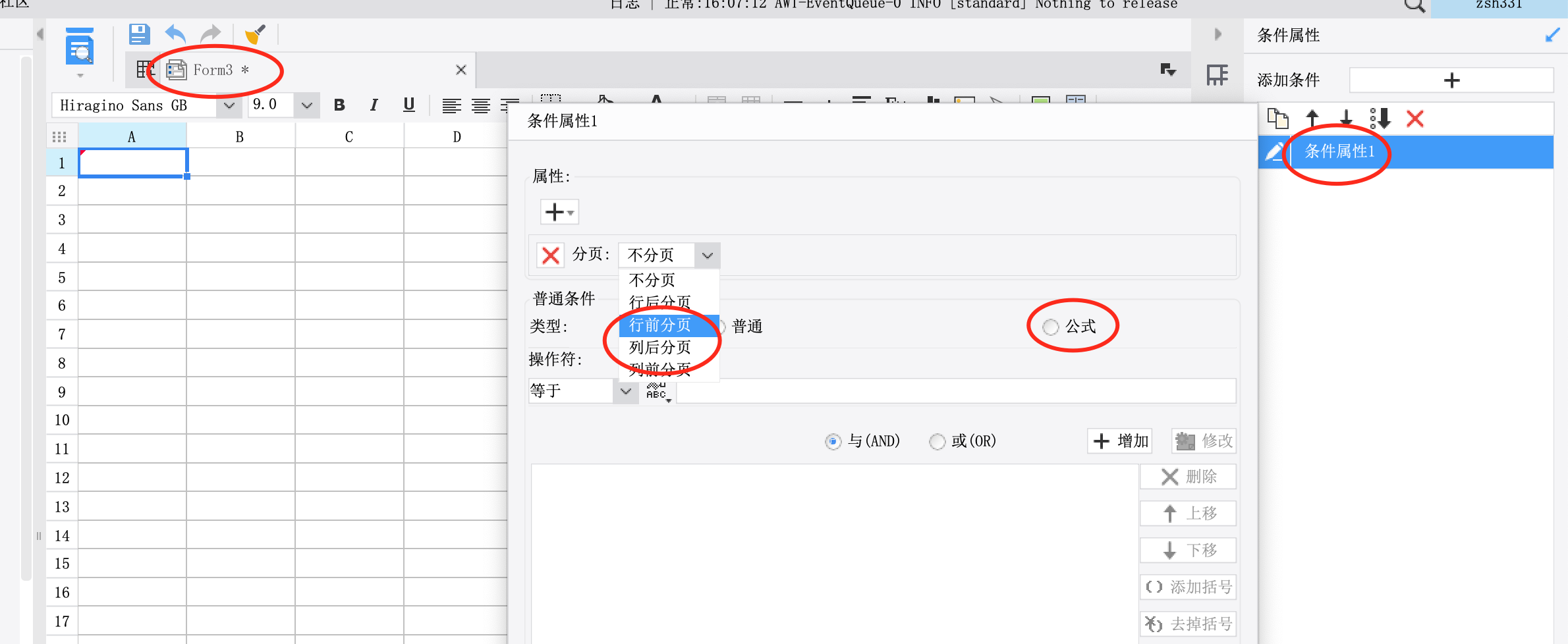The image size is (1568, 644).
Task: Select all cells via the grid corner
Action: [x=59, y=137]
